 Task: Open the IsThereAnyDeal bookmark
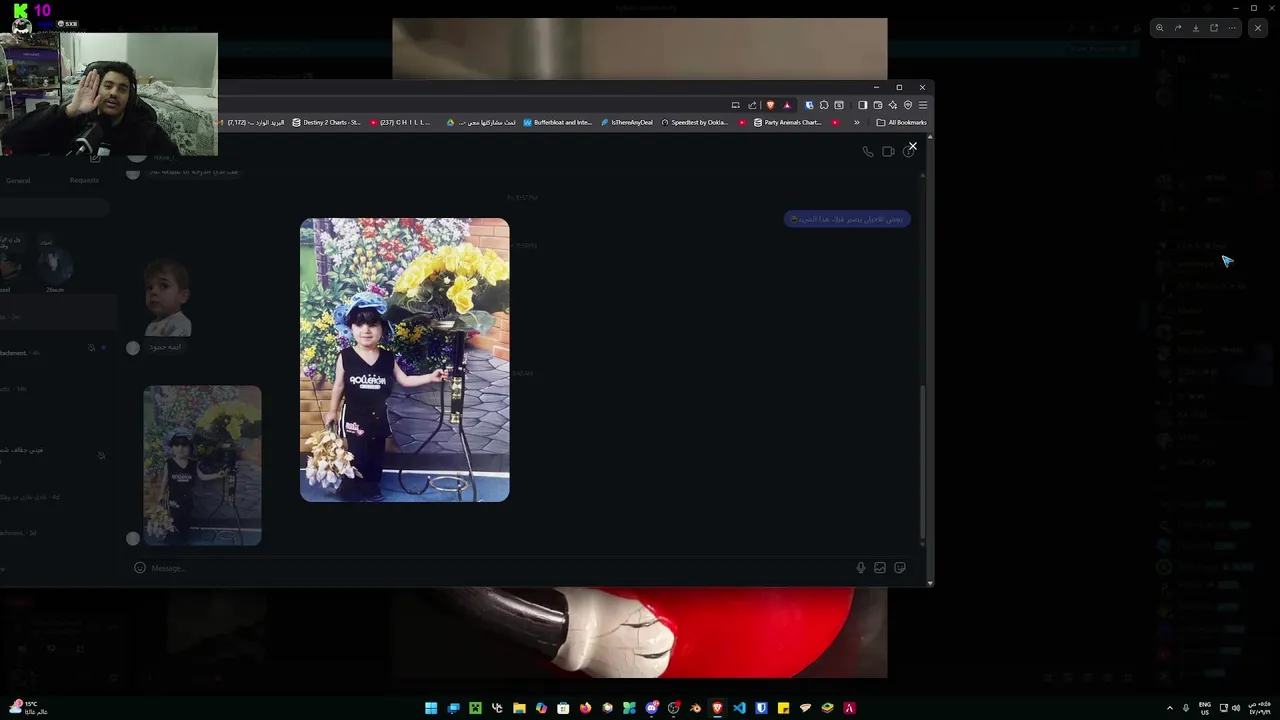(627, 122)
